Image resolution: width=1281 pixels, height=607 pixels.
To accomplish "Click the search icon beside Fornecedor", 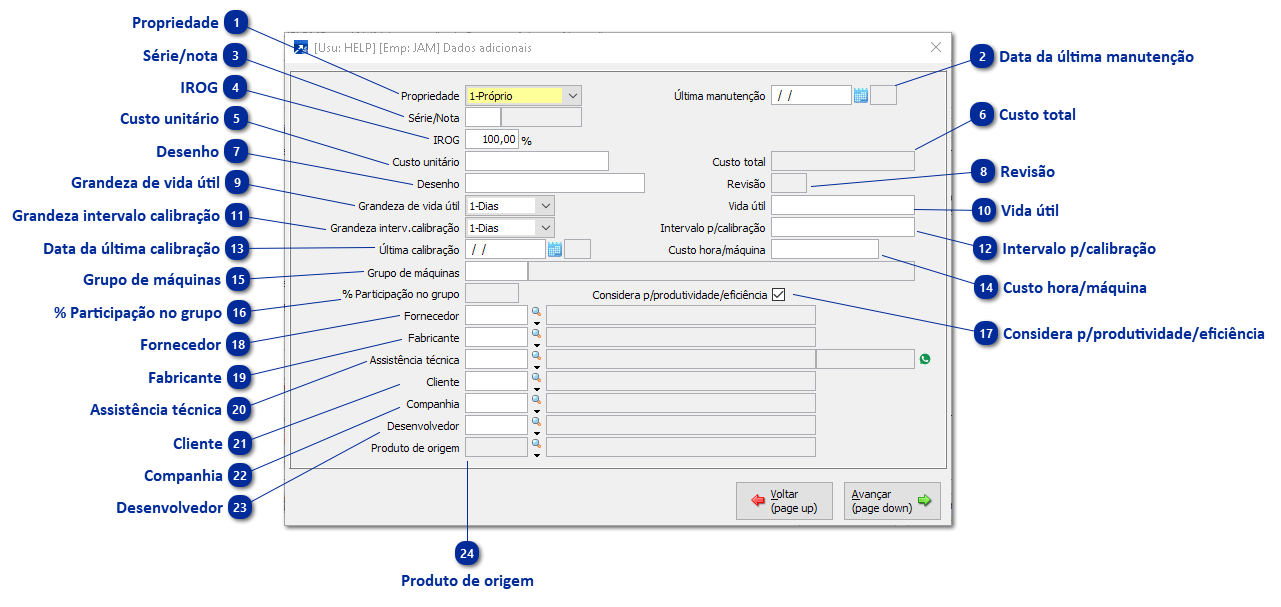I will tap(536, 314).
